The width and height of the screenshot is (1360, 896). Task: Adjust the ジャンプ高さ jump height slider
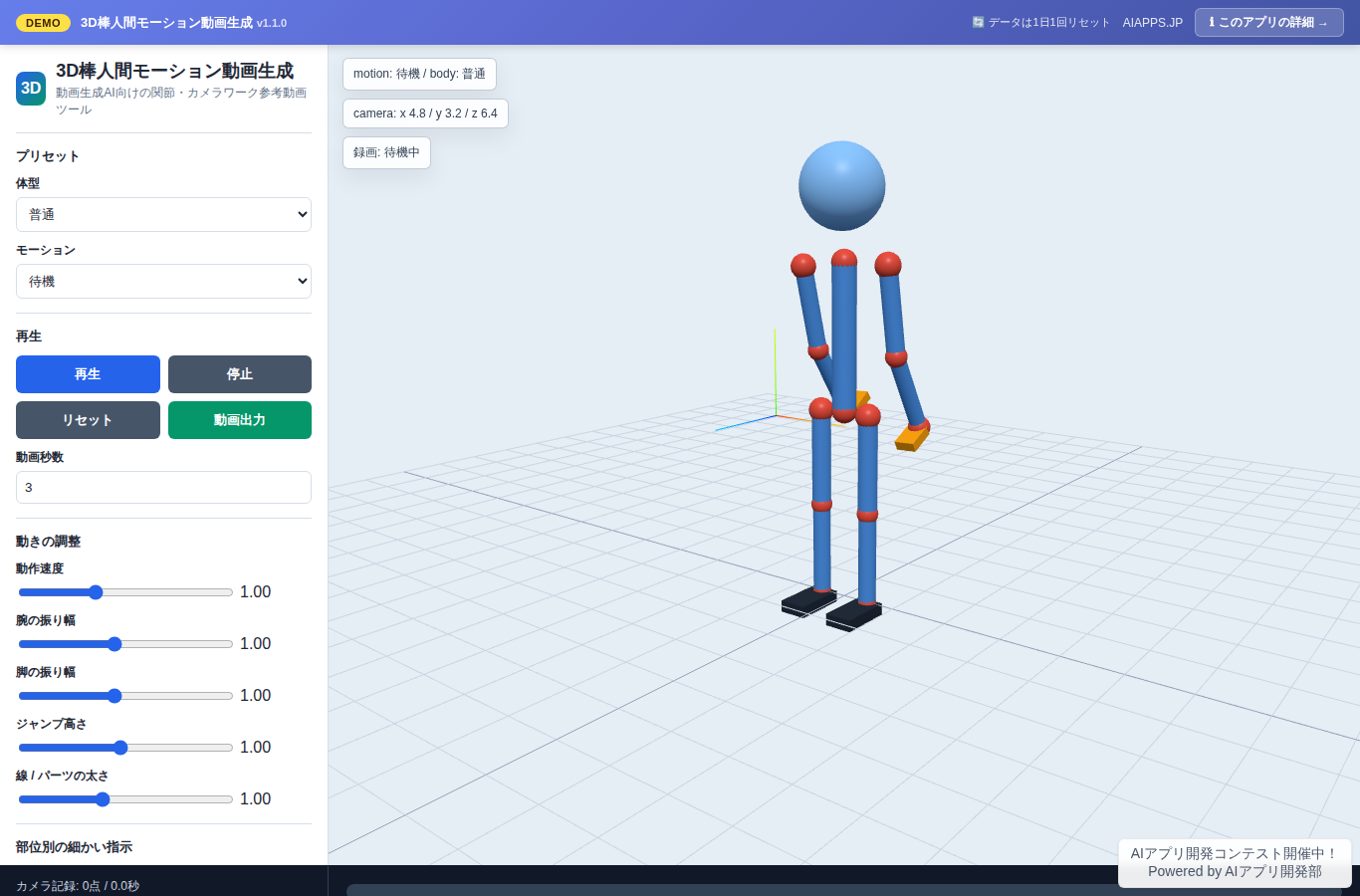coord(125,748)
